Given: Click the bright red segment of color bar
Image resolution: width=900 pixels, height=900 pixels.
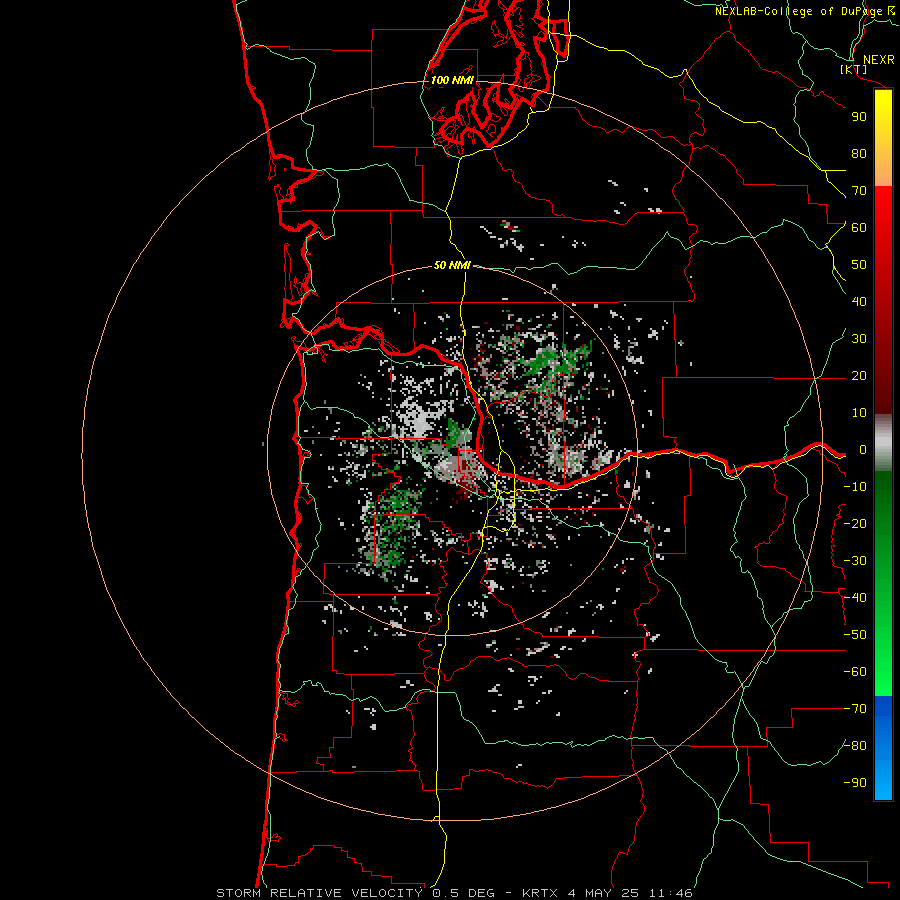Looking at the screenshot, I should [883, 300].
